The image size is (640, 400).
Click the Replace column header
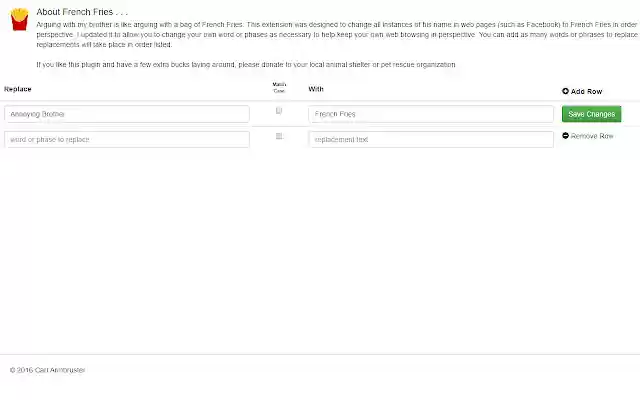(18, 89)
